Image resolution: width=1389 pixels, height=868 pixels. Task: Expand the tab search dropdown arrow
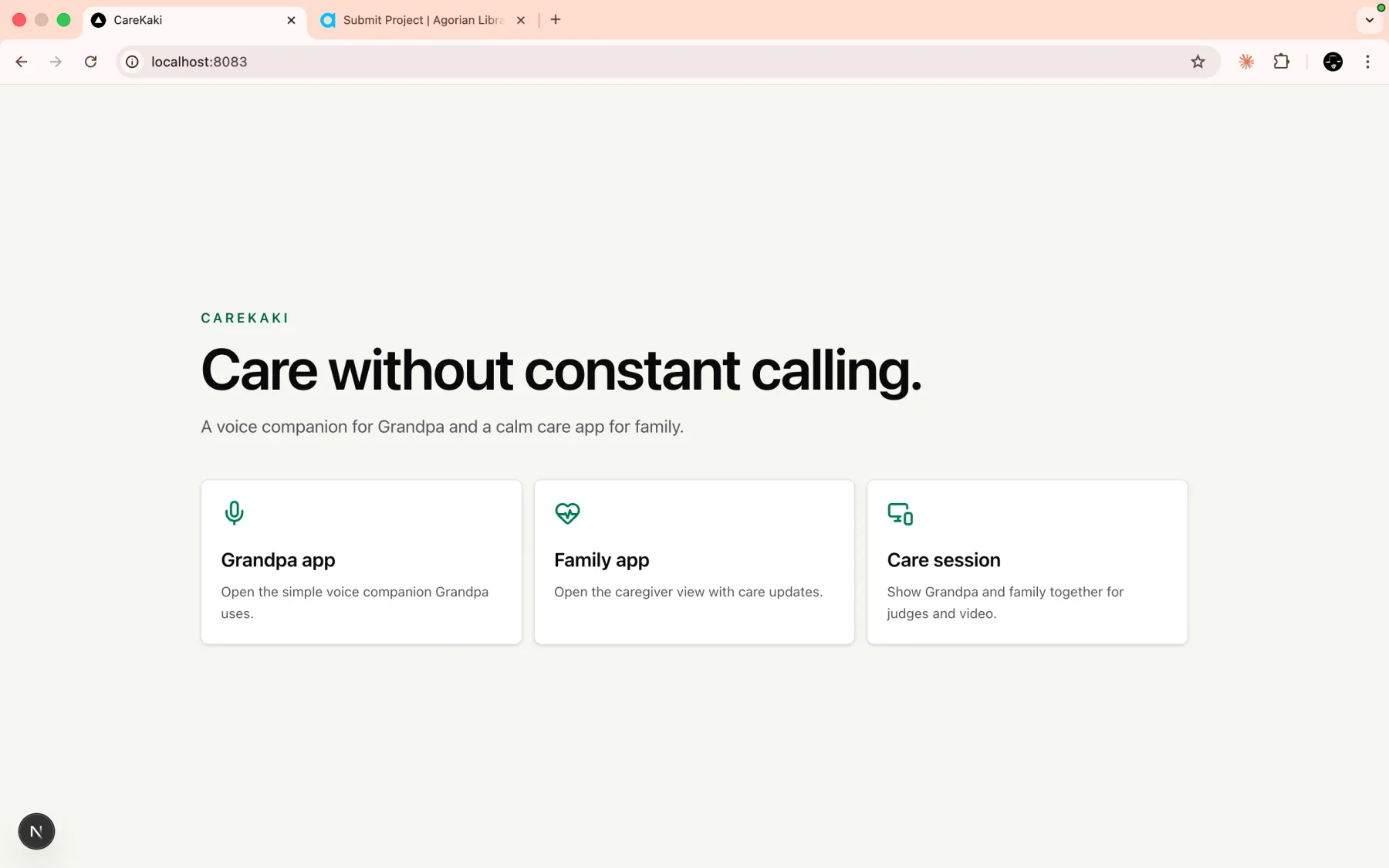1370,20
